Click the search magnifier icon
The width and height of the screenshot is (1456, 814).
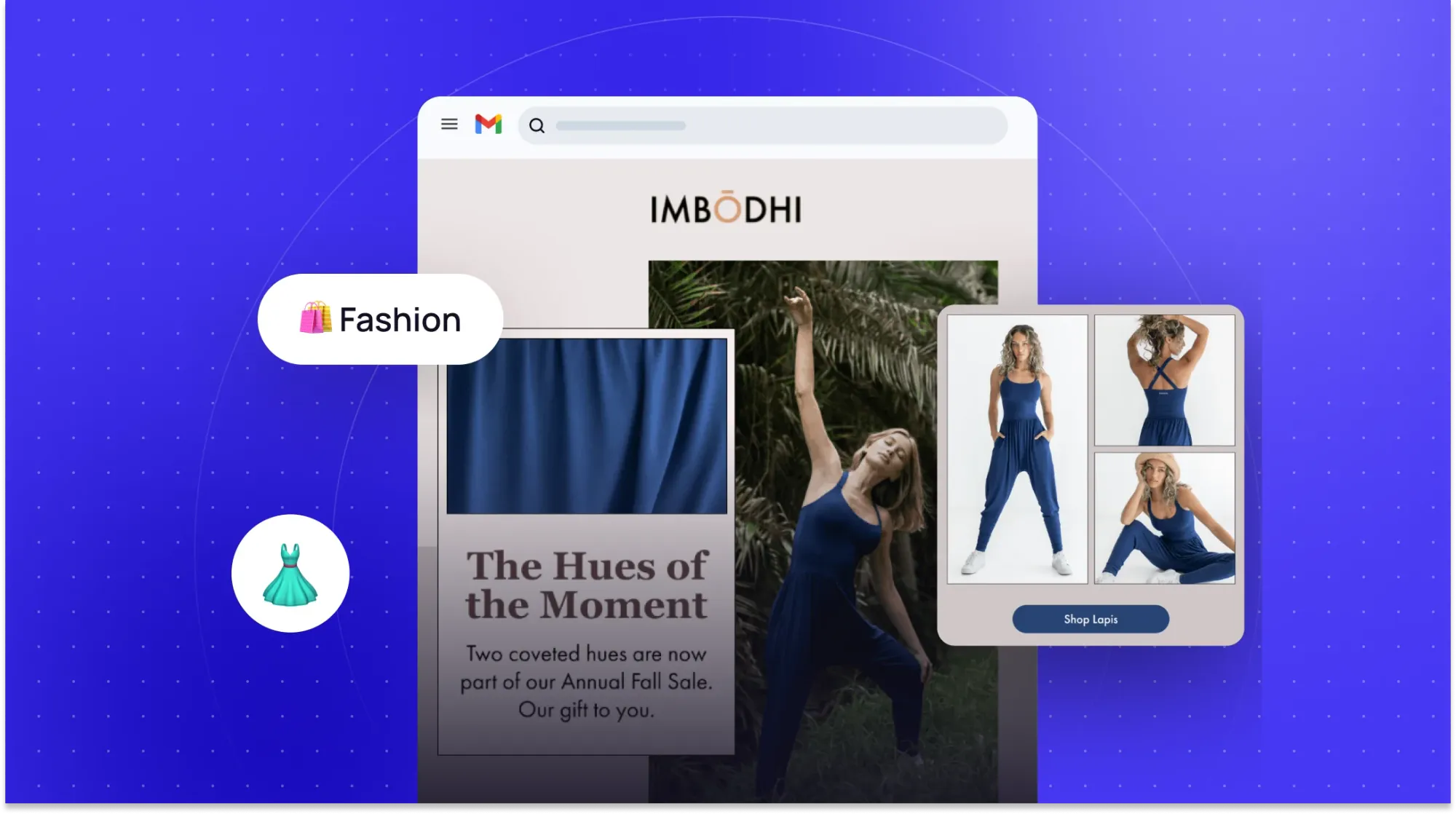(x=538, y=125)
